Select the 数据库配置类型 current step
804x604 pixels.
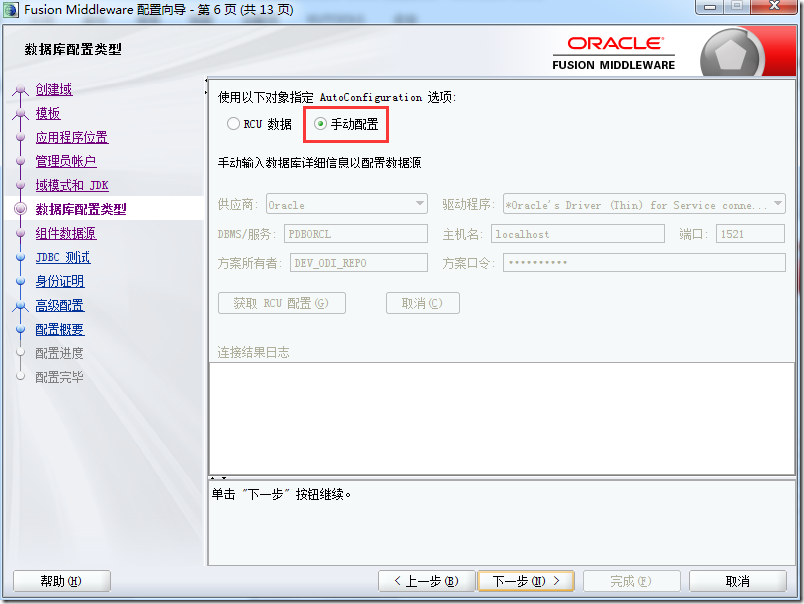point(81,209)
